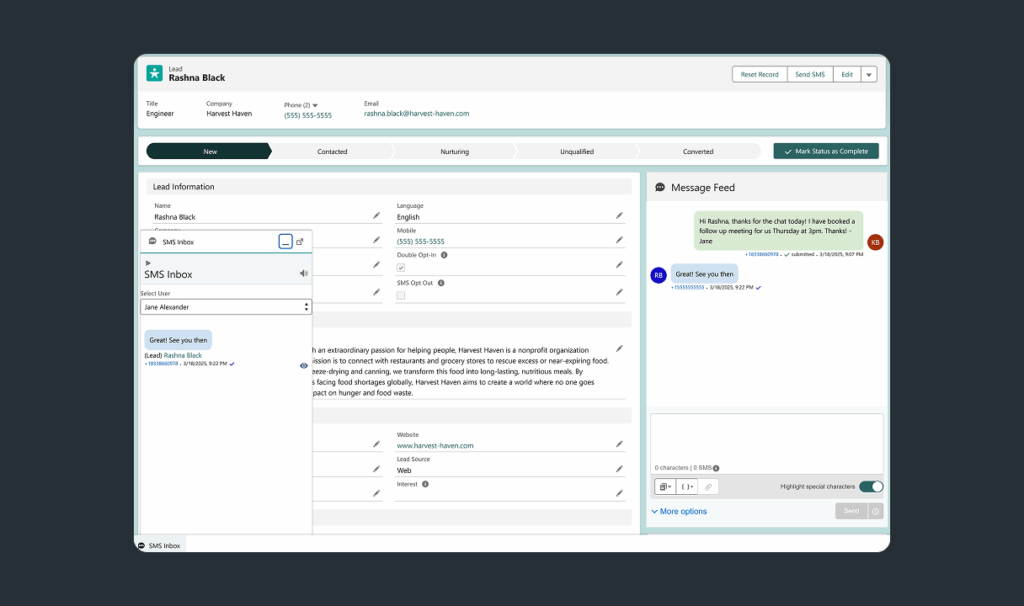
Task: Click the pencil edit icon beside Language
Action: tap(619, 215)
